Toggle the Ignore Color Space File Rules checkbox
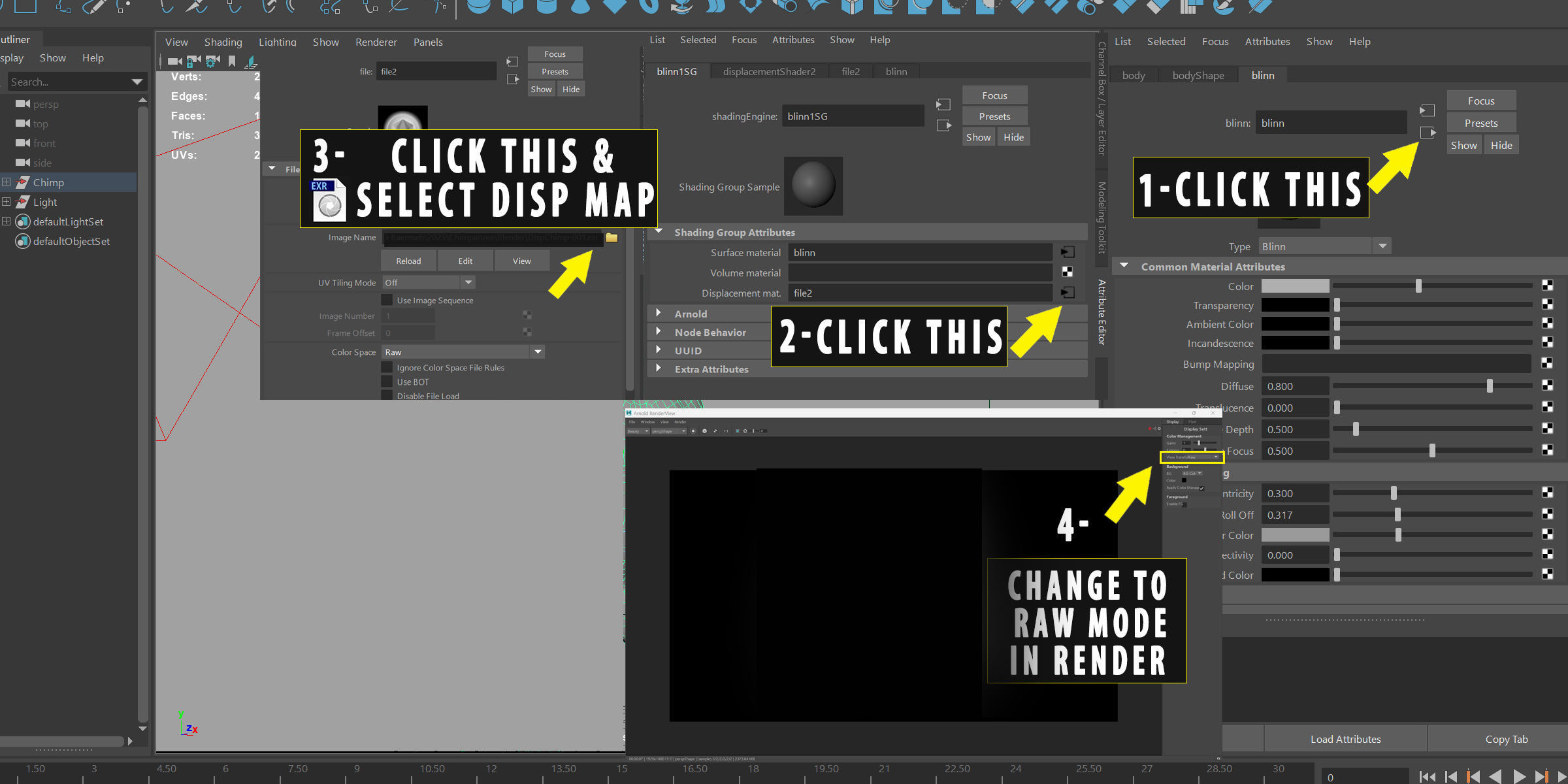The width and height of the screenshot is (1568, 784). click(387, 368)
